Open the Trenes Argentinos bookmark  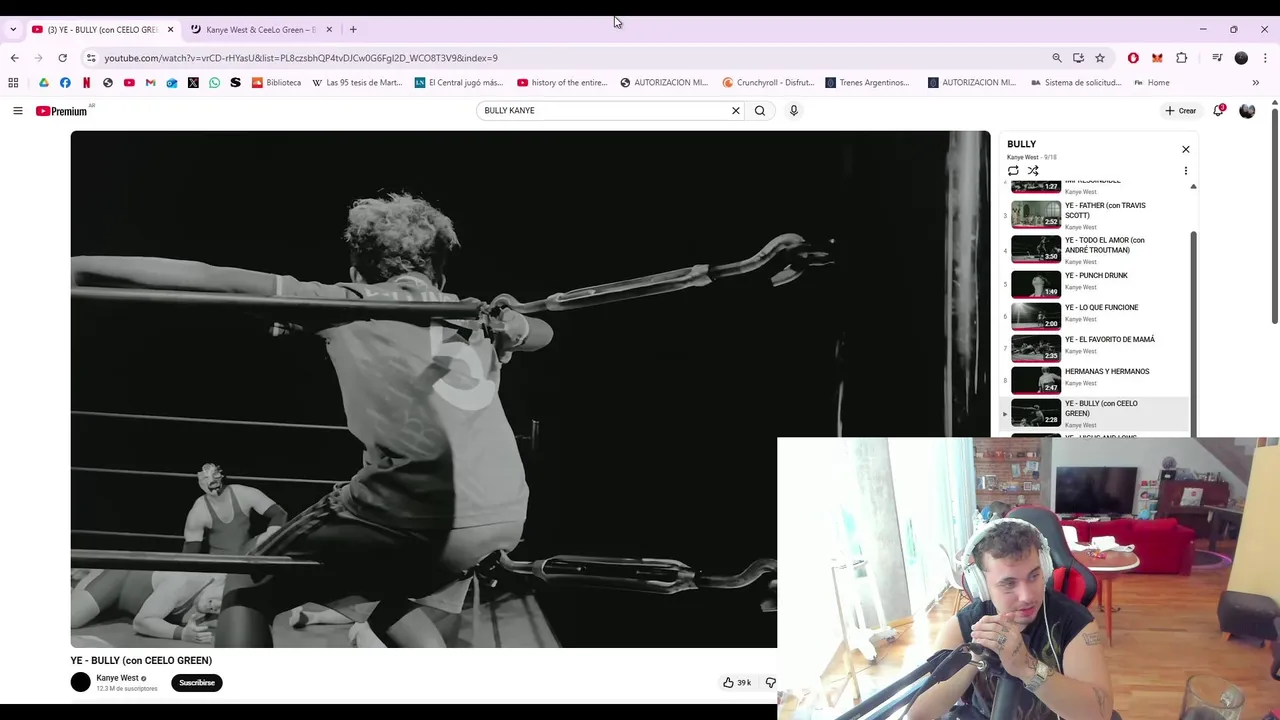[867, 83]
